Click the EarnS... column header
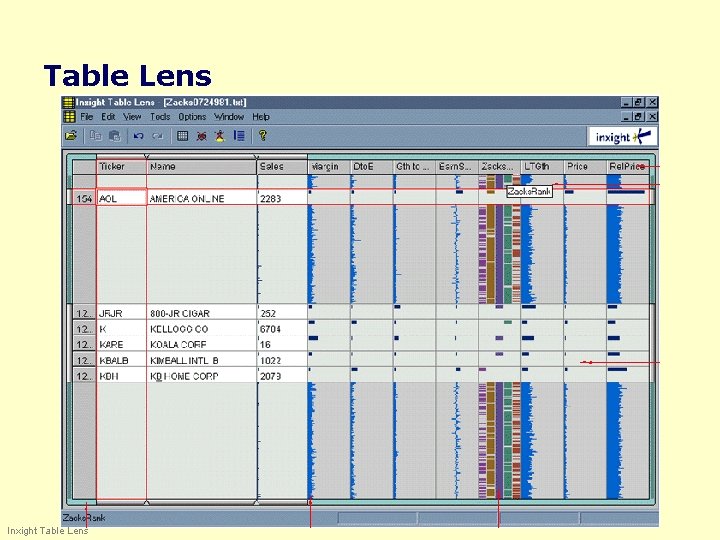This screenshot has height=540, width=720. tap(457, 167)
